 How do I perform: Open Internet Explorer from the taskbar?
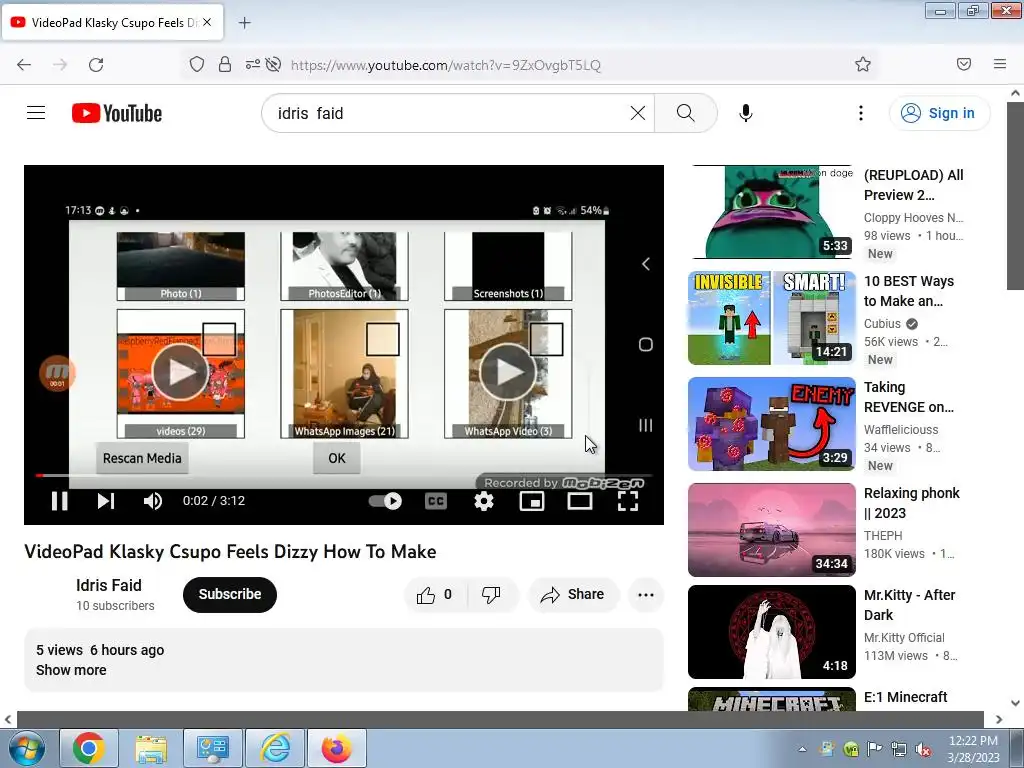click(276, 748)
